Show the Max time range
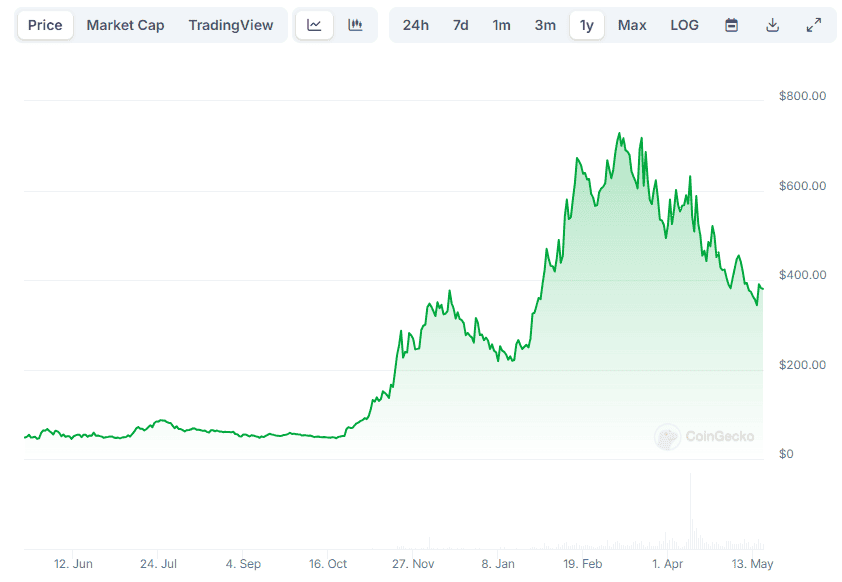Image resolution: width=842 pixels, height=582 pixels. (632, 25)
